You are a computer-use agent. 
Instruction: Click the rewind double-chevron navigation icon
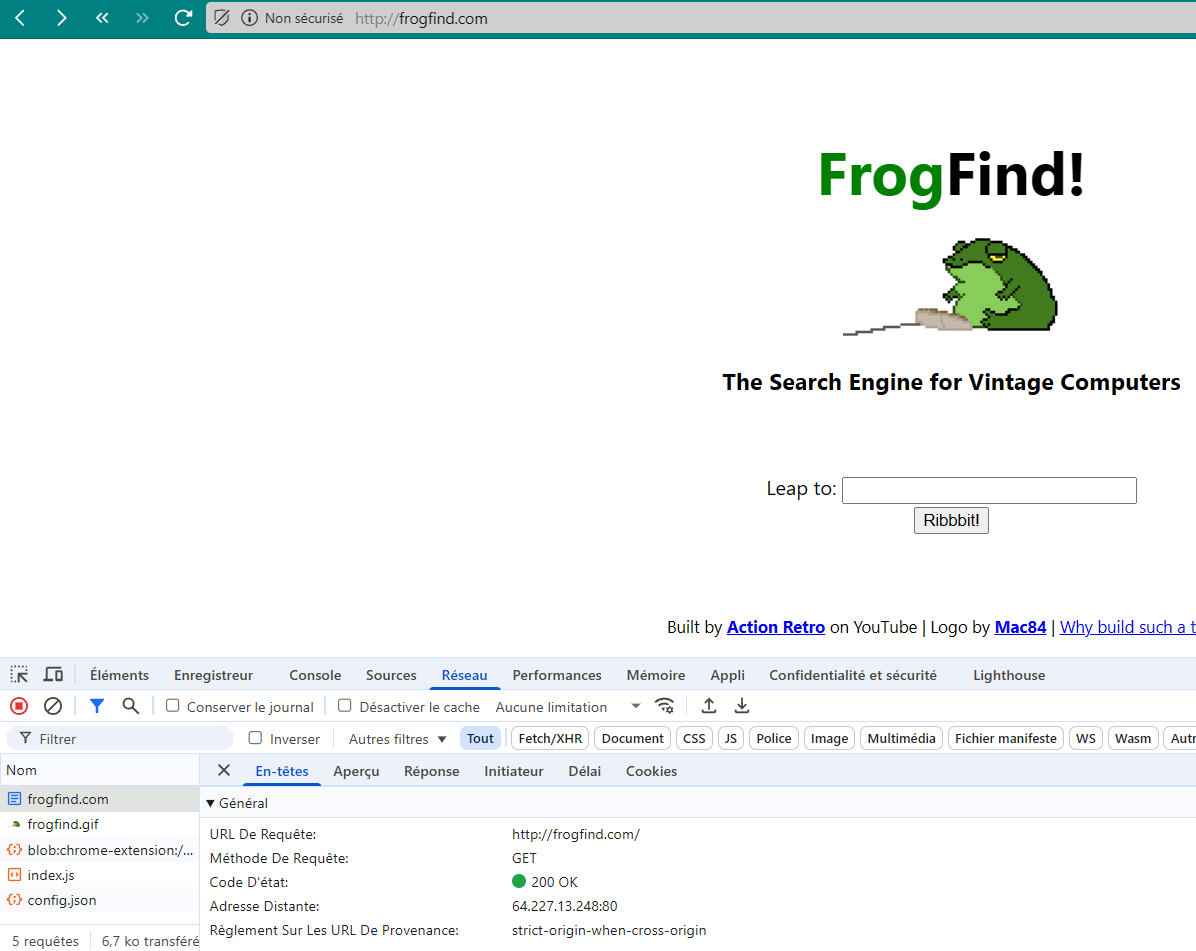point(101,18)
